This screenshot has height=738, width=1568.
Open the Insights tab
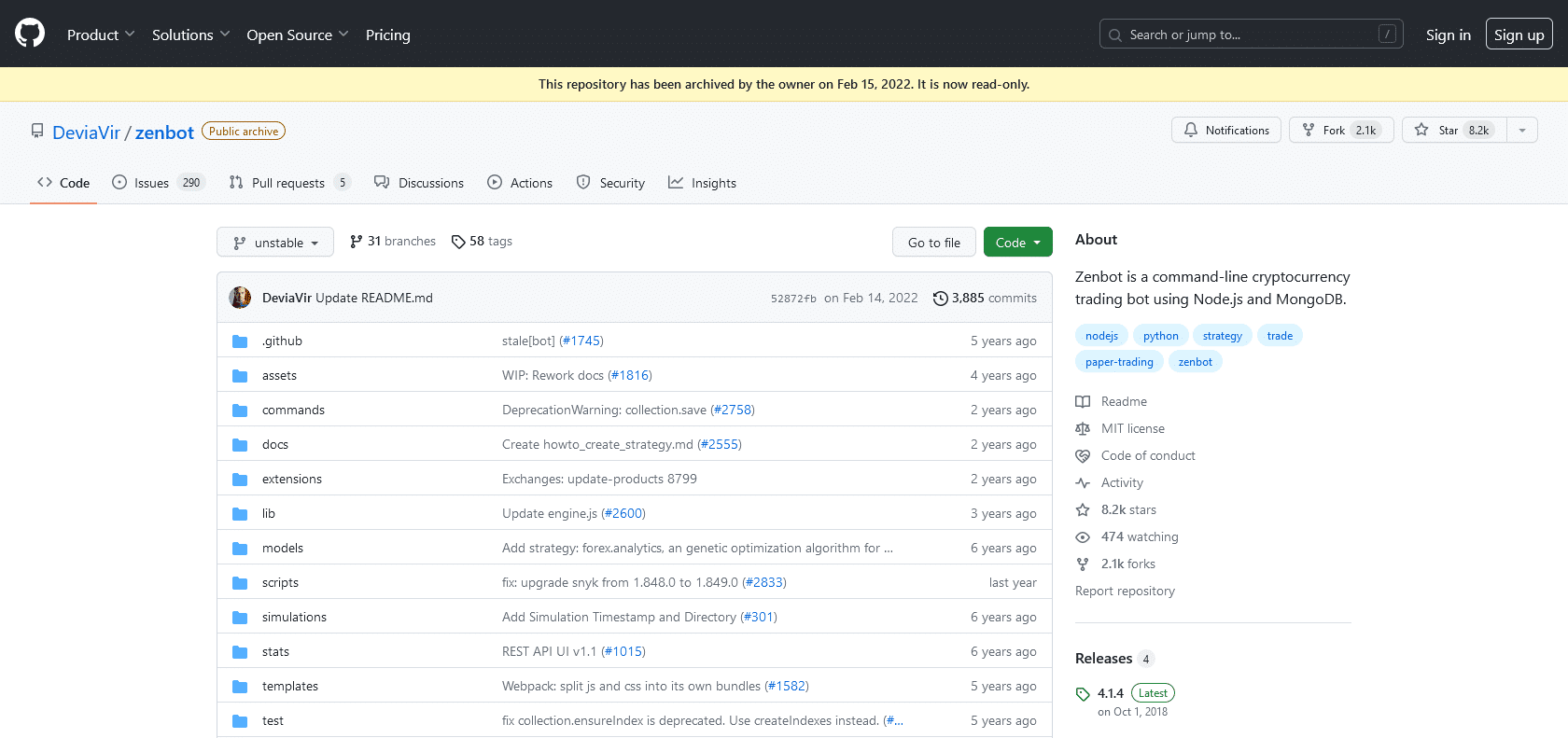pos(703,183)
